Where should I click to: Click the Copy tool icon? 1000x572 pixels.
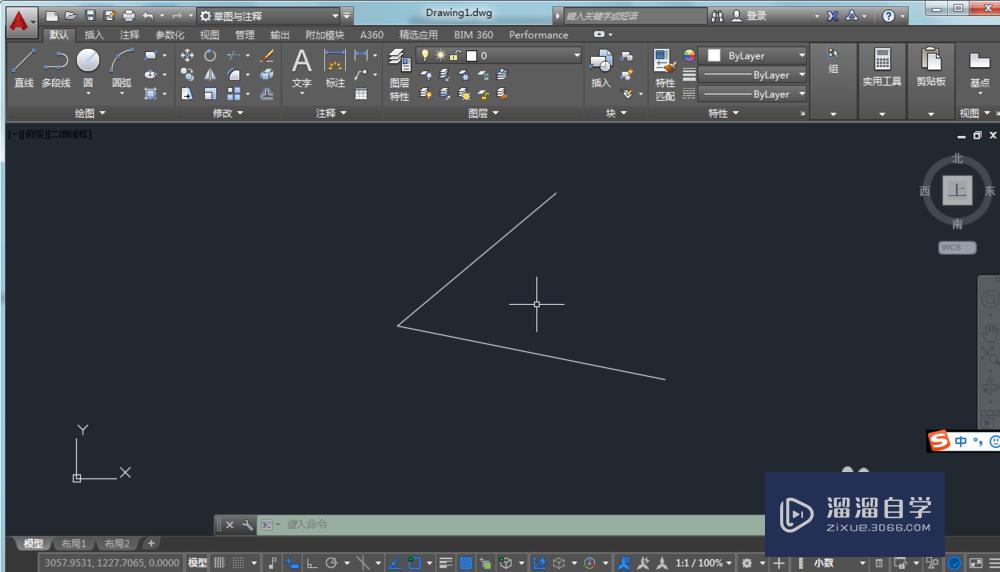[187, 75]
